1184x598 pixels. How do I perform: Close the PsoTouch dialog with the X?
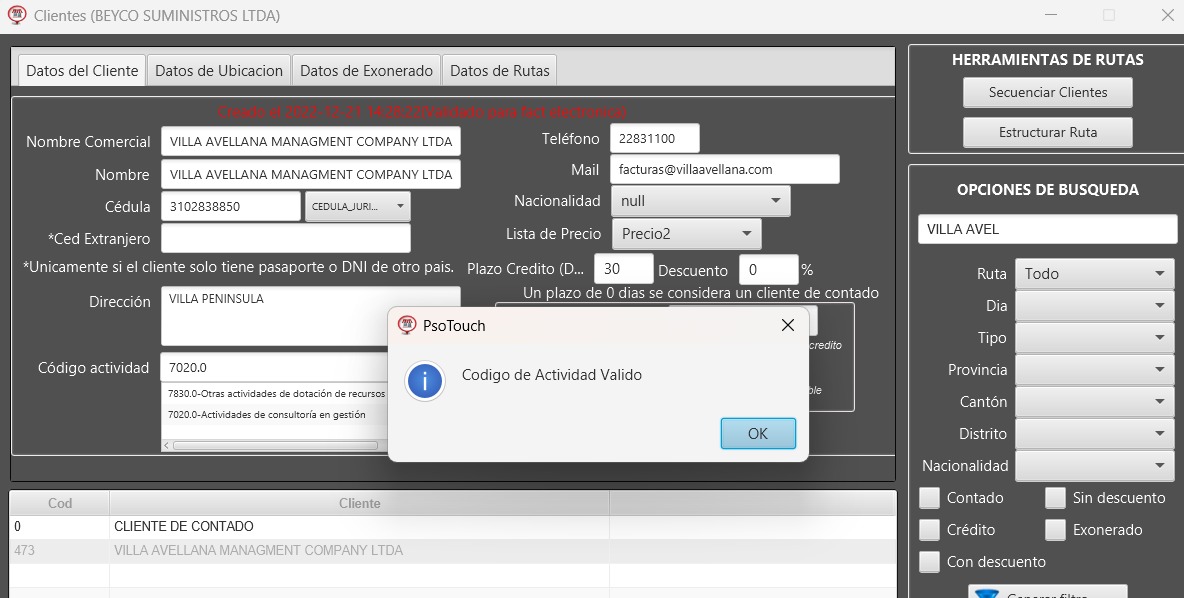787,325
